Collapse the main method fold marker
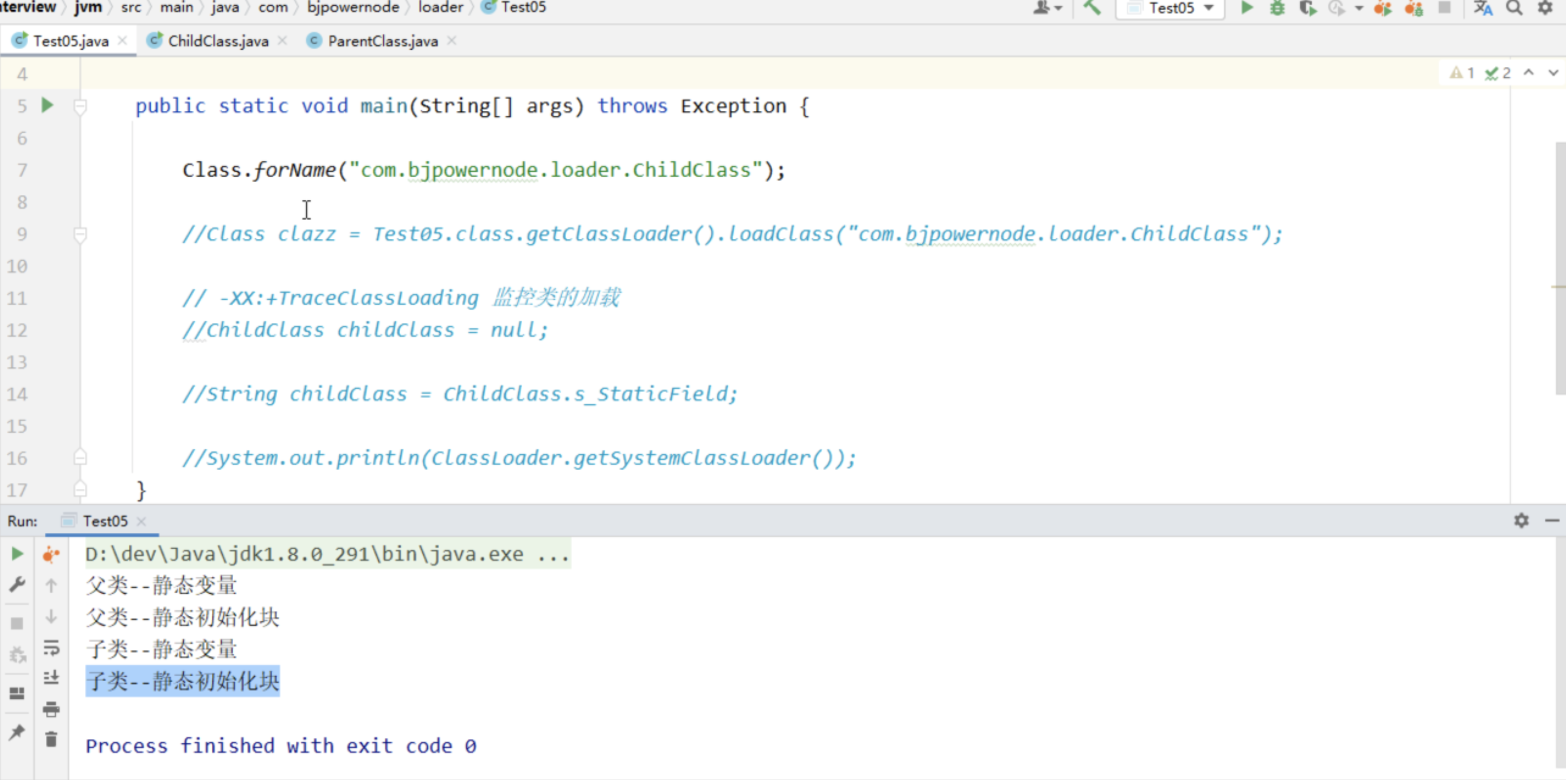 tap(81, 106)
